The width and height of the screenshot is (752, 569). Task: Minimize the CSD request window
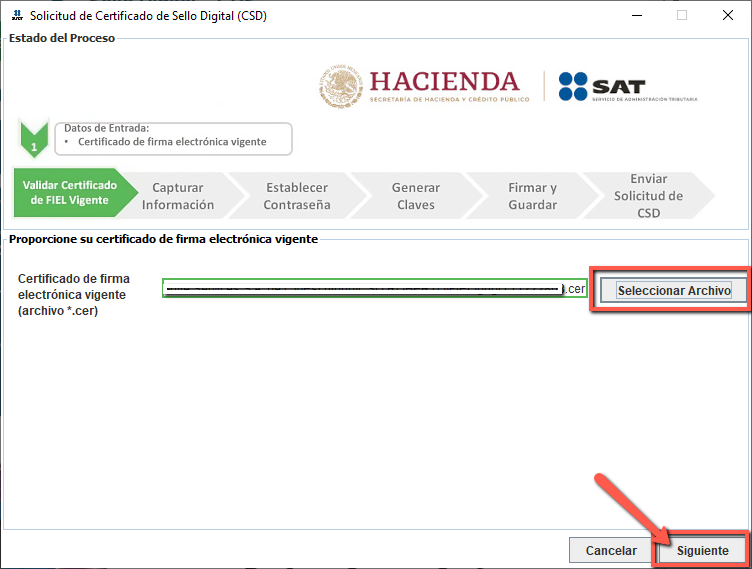point(637,16)
